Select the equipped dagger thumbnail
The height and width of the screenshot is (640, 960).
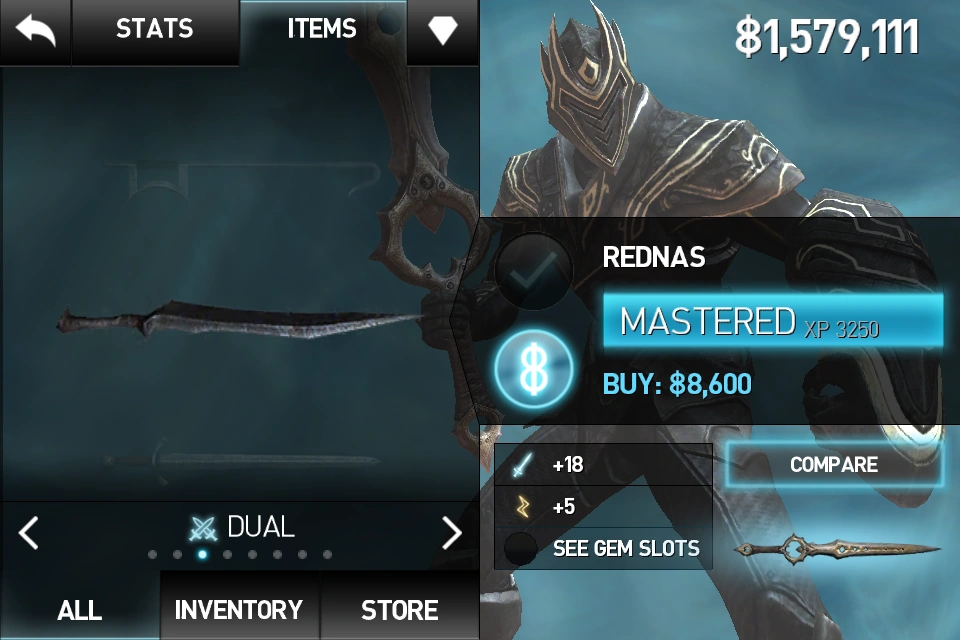[836, 548]
